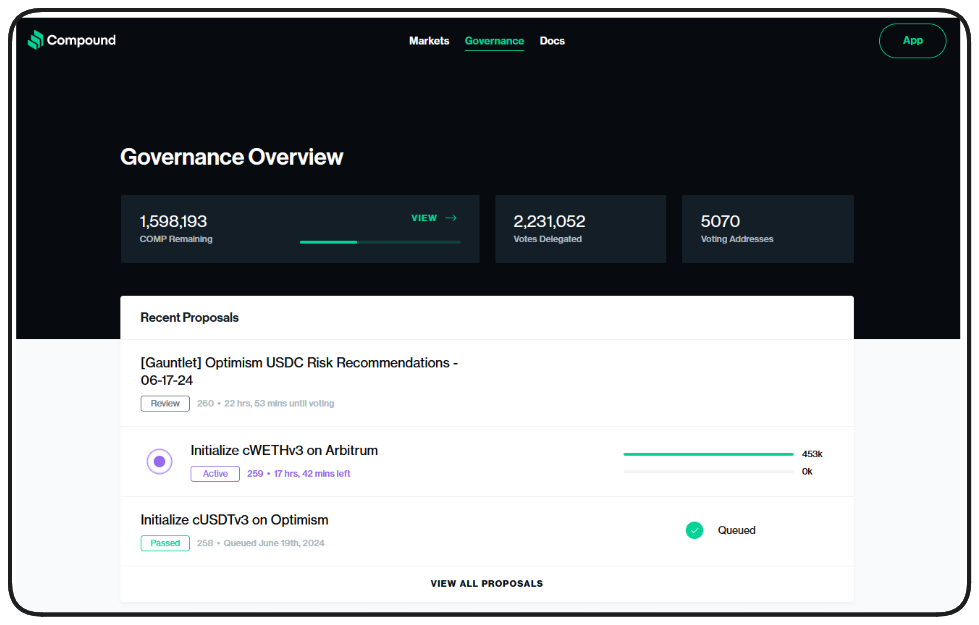979x625 pixels.
Task: Click the green 453k votes bar
Action: click(708, 454)
